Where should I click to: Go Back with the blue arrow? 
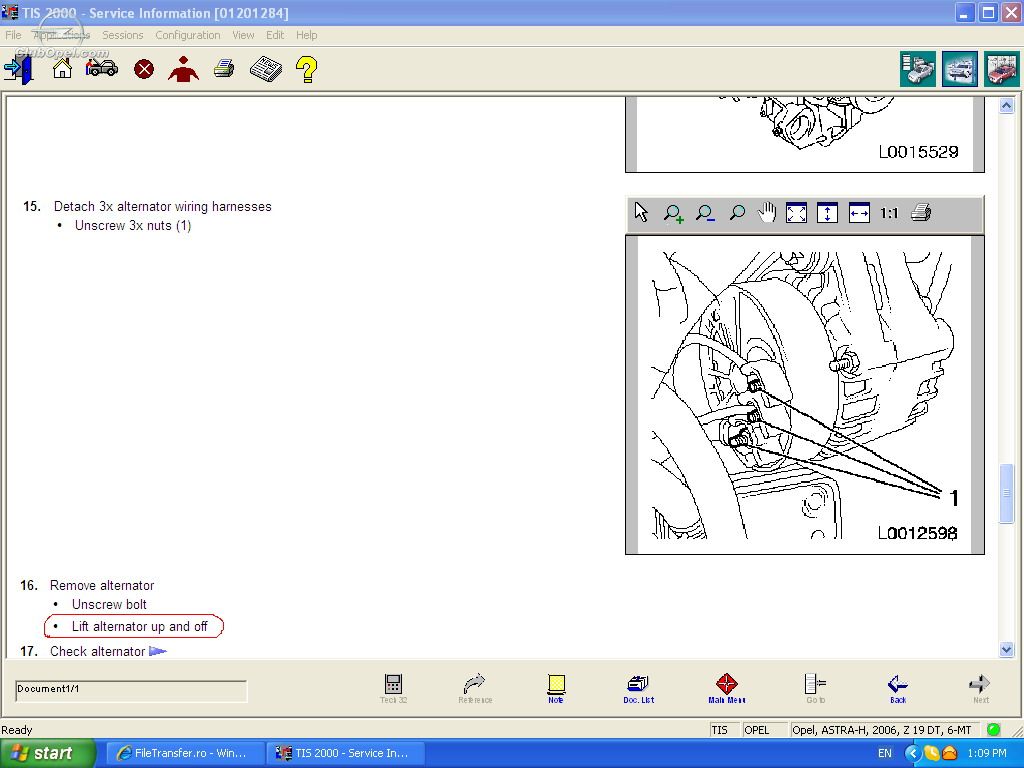(x=898, y=688)
